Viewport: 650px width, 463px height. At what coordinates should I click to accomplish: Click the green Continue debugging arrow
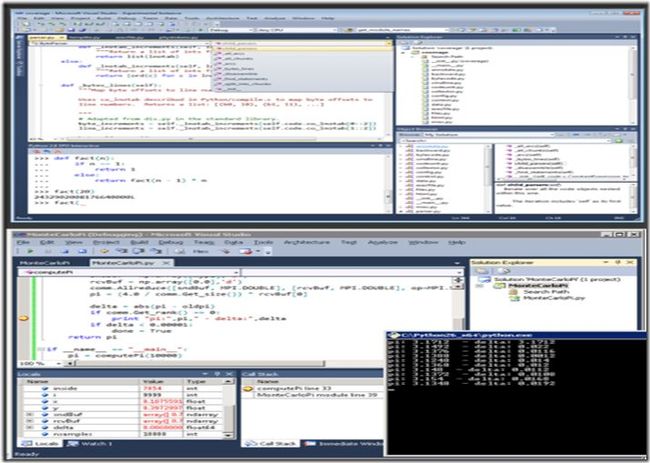(x=30, y=251)
